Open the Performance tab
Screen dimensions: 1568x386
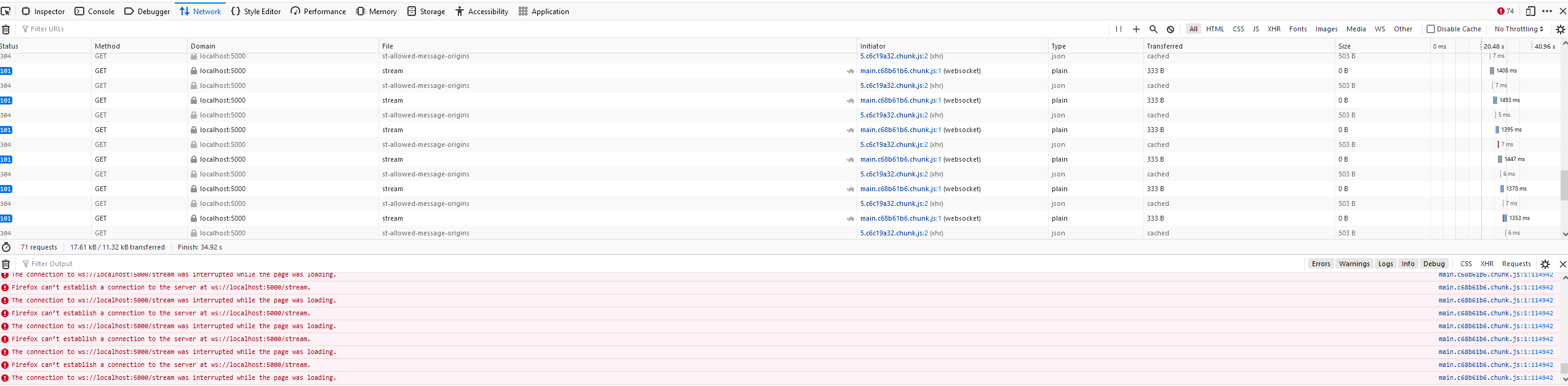coord(318,11)
